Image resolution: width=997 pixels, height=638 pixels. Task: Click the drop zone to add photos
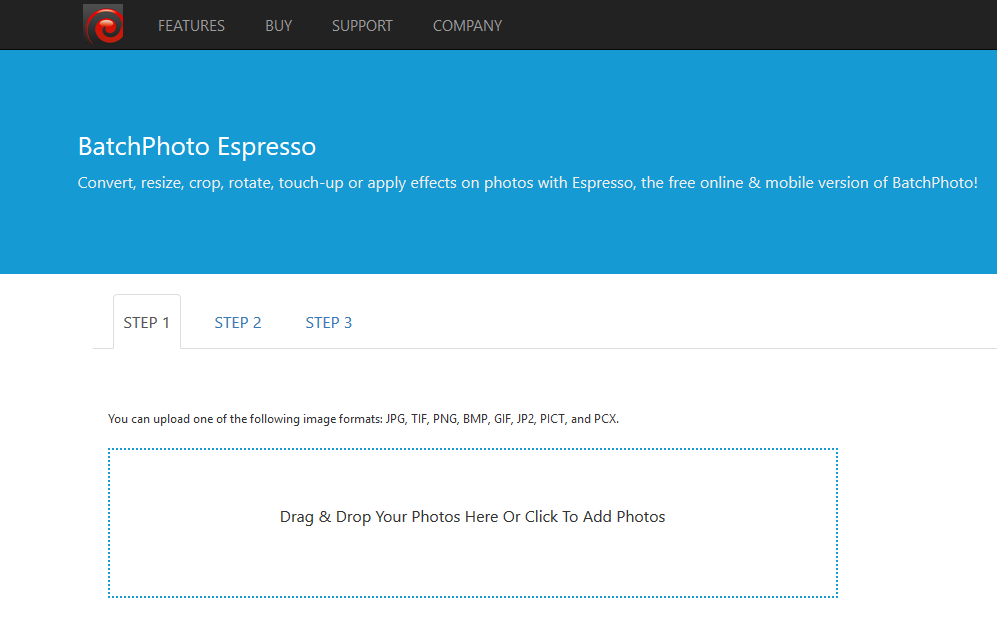coord(472,523)
